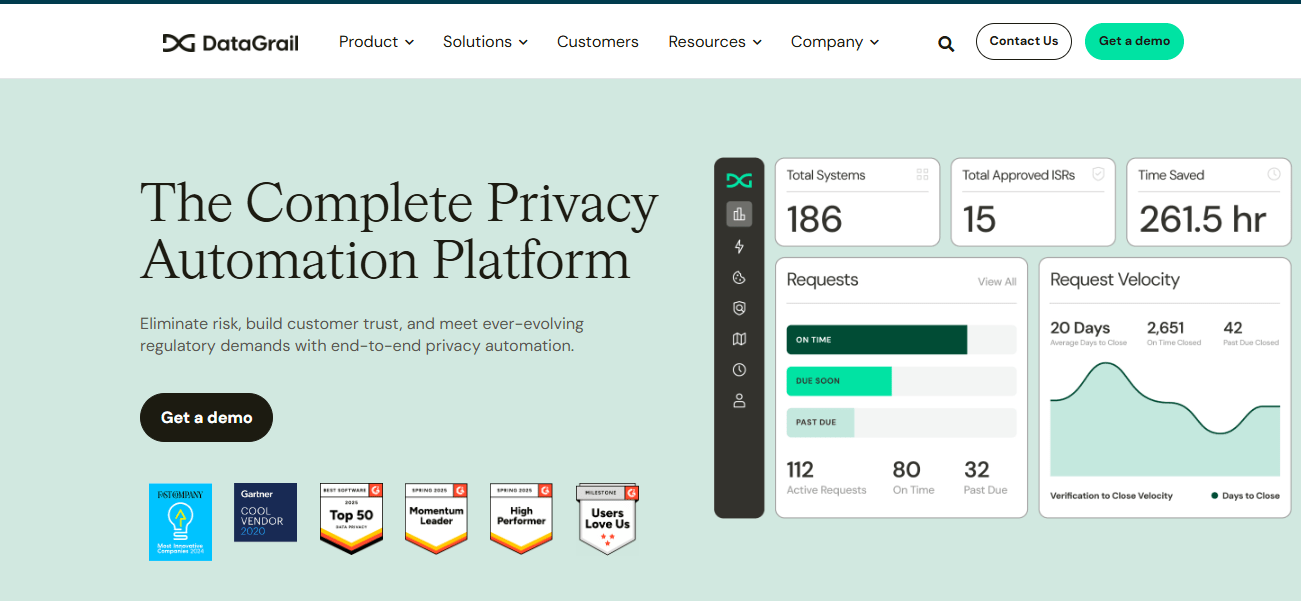Click the grid icon in Total Systems card
The image size is (1301, 601).
point(922,174)
